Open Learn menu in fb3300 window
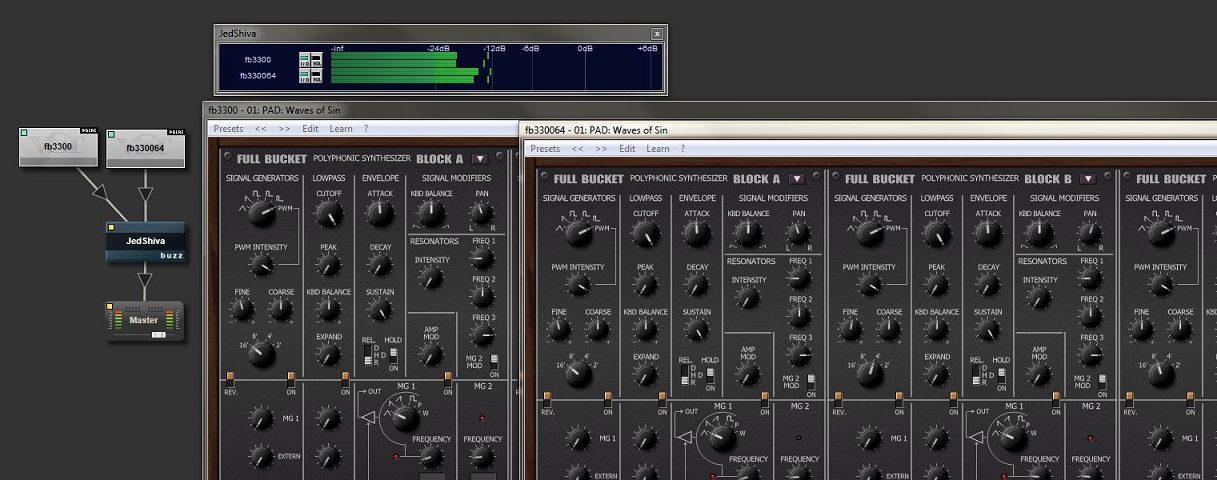 pyautogui.click(x=341, y=128)
